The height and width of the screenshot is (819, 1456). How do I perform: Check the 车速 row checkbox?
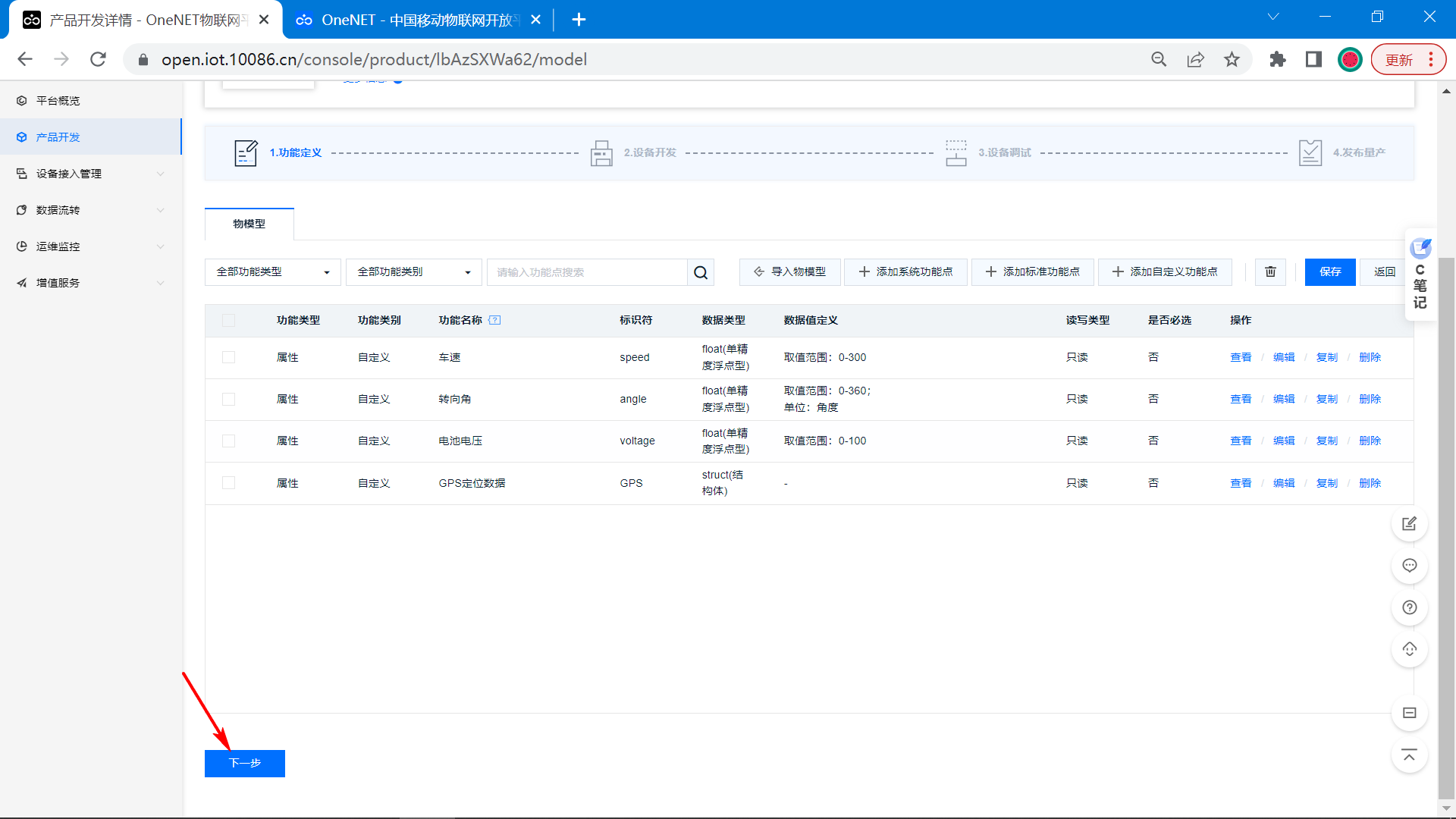(228, 357)
